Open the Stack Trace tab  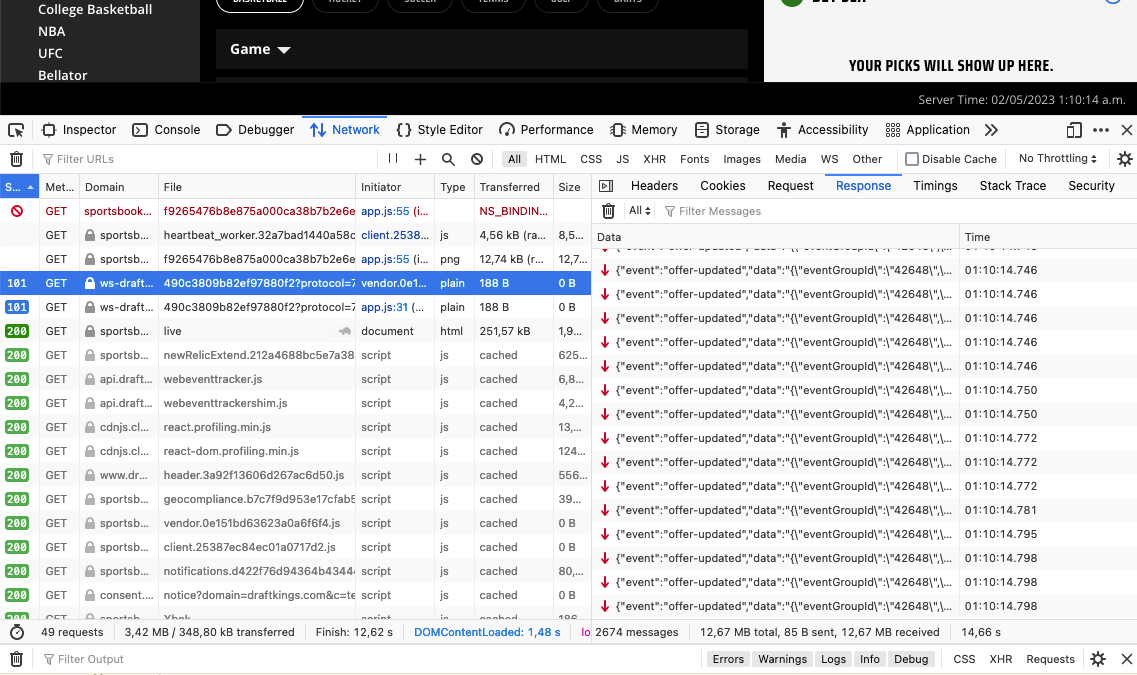pos(1012,186)
